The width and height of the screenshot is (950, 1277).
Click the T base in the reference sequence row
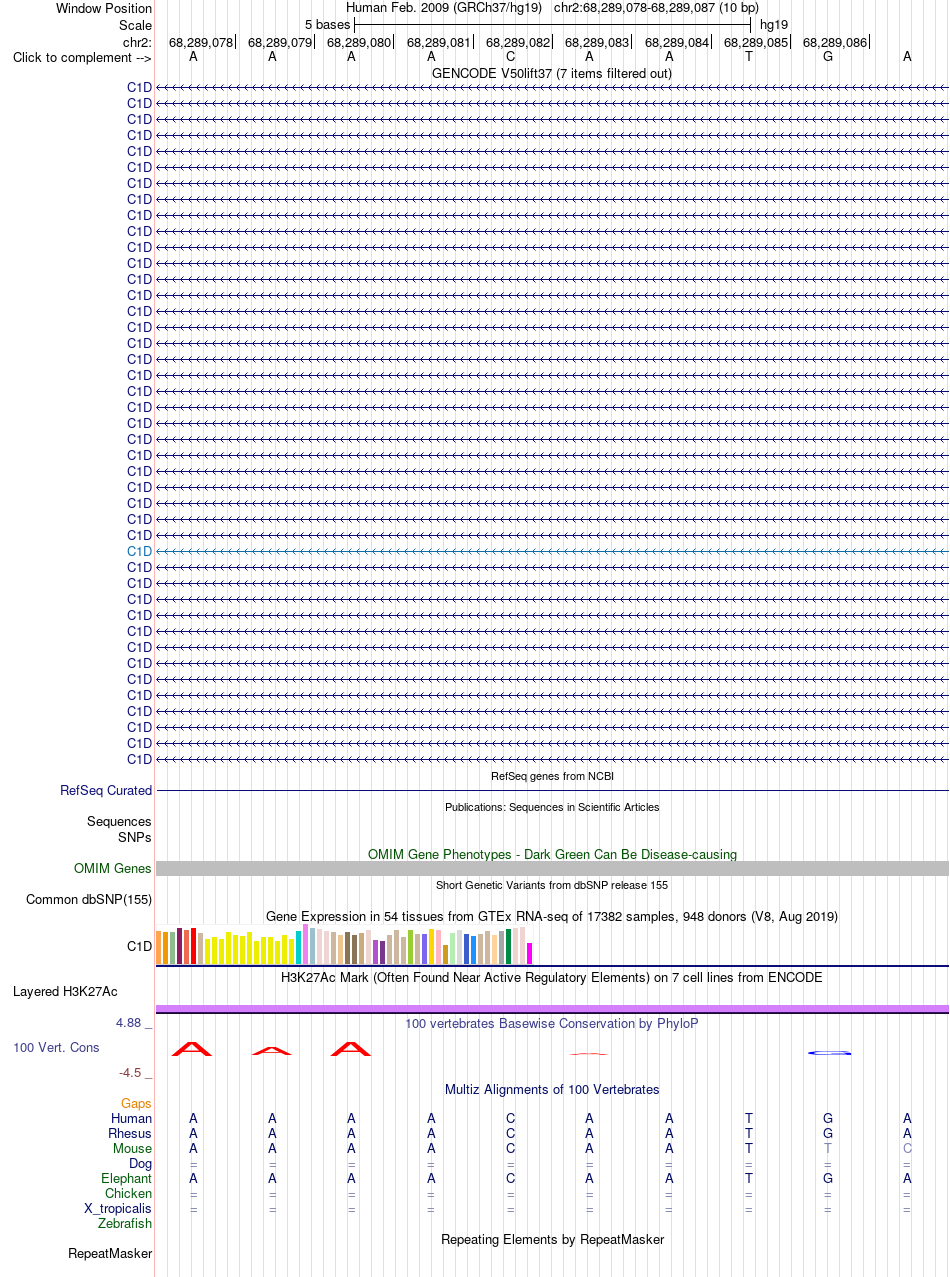coord(748,56)
